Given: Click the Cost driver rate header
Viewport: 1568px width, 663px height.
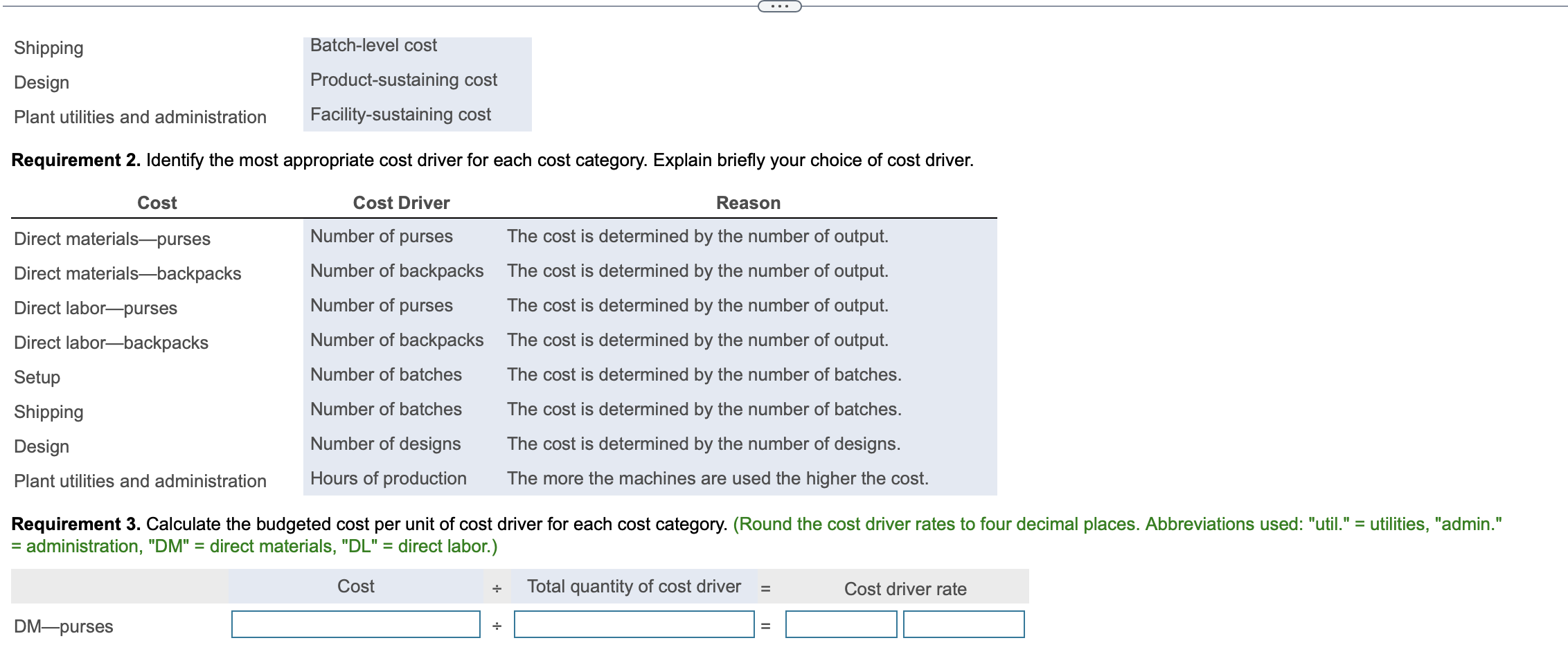Looking at the screenshot, I should (x=905, y=590).
